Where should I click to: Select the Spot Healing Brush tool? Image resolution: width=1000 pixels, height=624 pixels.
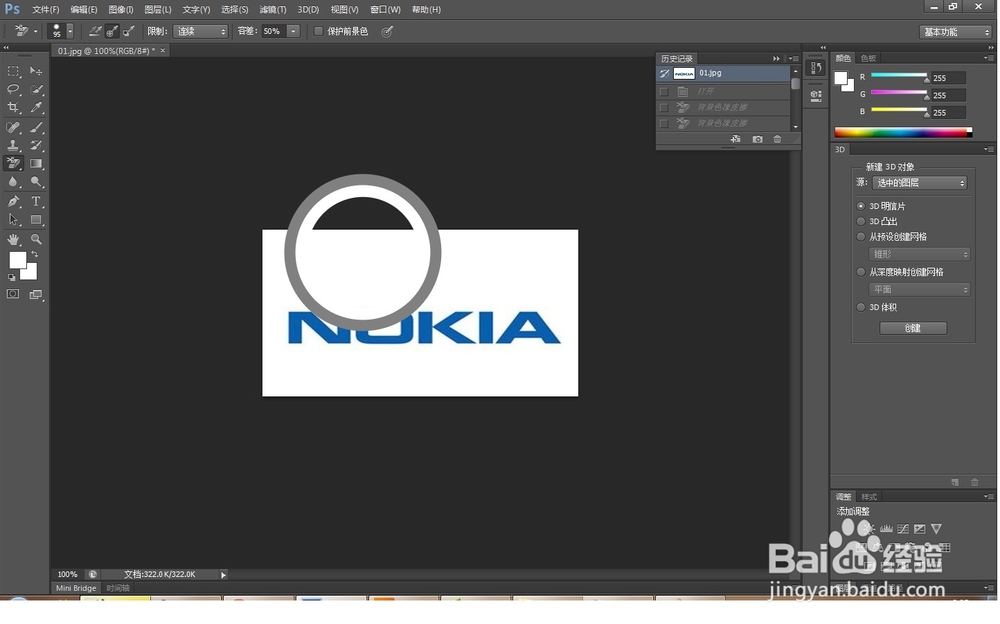(x=13, y=127)
